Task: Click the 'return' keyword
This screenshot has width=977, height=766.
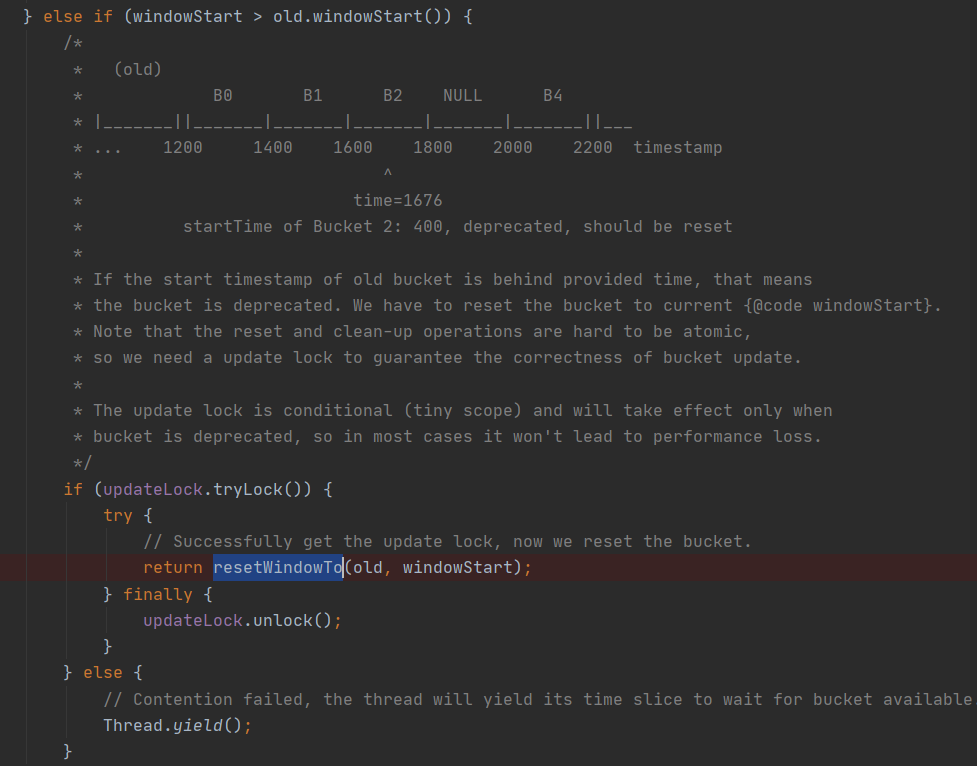Action: pos(173,567)
